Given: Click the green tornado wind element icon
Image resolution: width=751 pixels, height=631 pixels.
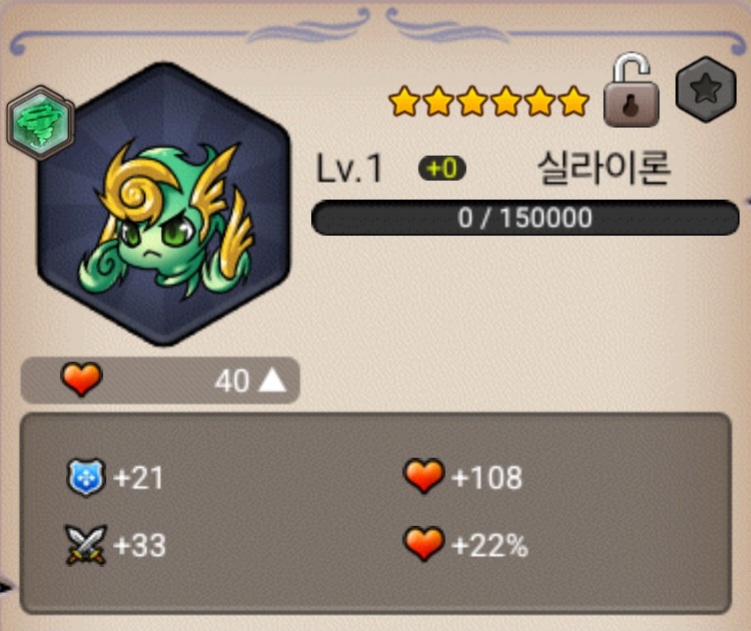Looking at the screenshot, I should pyautogui.click(x=41, y=123).
